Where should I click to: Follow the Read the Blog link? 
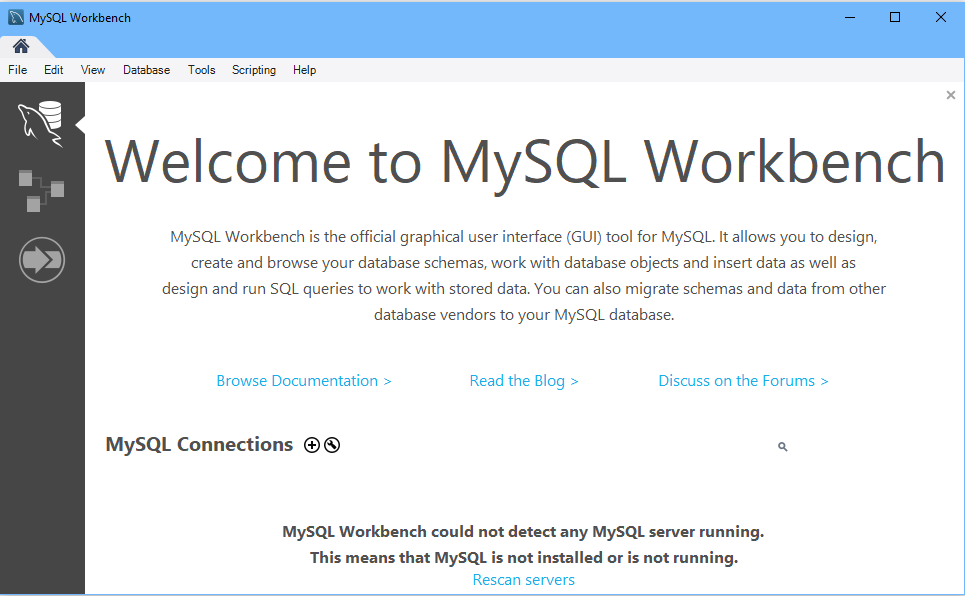pyautogui.click(x=524, y=381)
